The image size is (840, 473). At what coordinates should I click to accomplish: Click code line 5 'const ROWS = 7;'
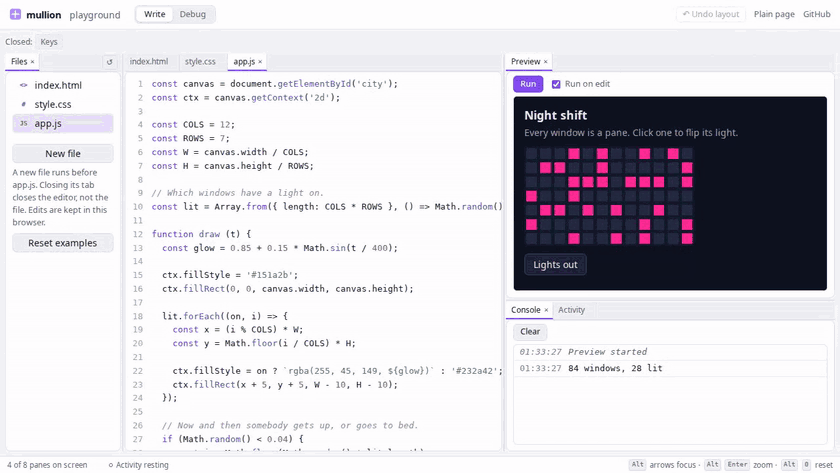pyautogui.click(x=190, y=138)
